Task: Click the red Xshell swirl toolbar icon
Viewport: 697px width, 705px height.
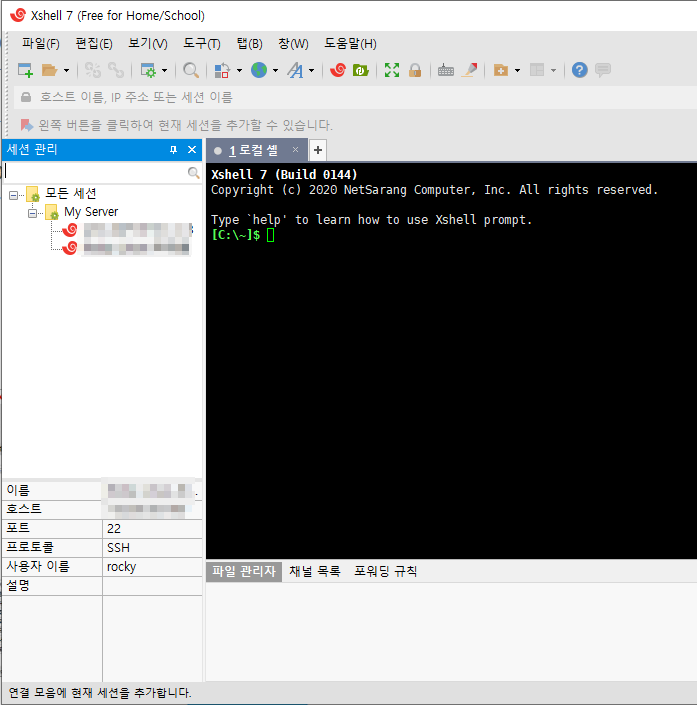Action: (x=338, y=70)
